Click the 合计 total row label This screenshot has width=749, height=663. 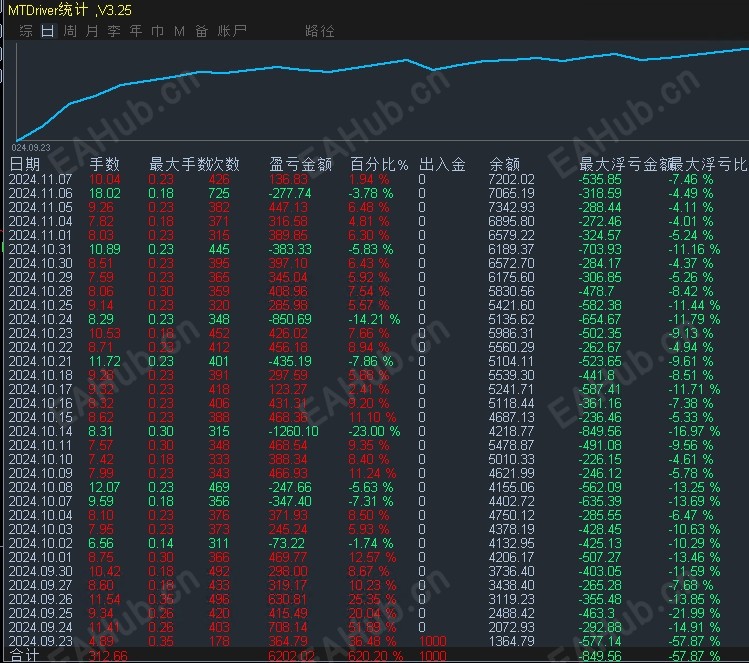tap(24, 656)
